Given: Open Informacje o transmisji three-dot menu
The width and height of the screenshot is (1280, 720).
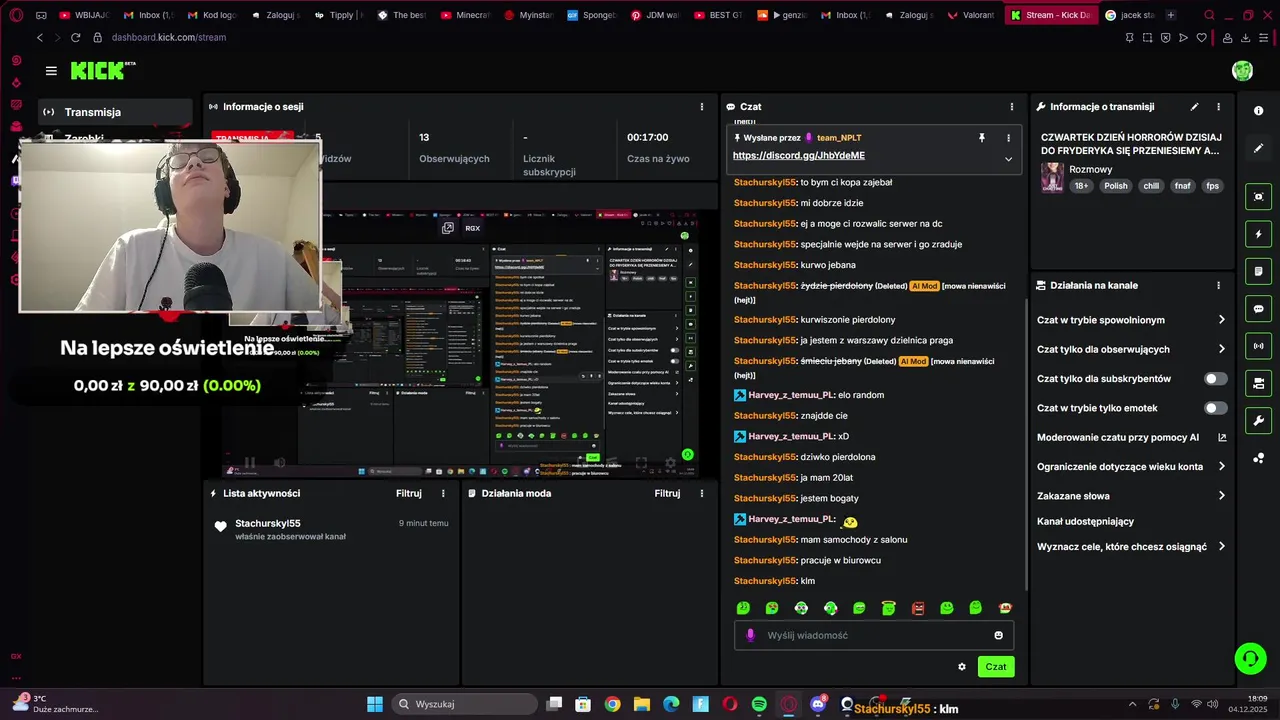Looking at the screenshot, I should coord(1218,107).
